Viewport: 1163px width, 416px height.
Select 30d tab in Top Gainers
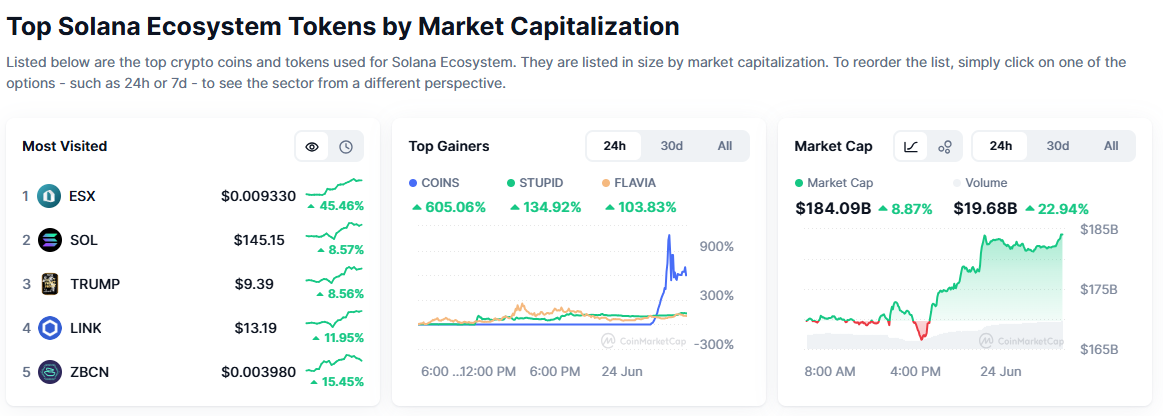[x=671, y=146]
